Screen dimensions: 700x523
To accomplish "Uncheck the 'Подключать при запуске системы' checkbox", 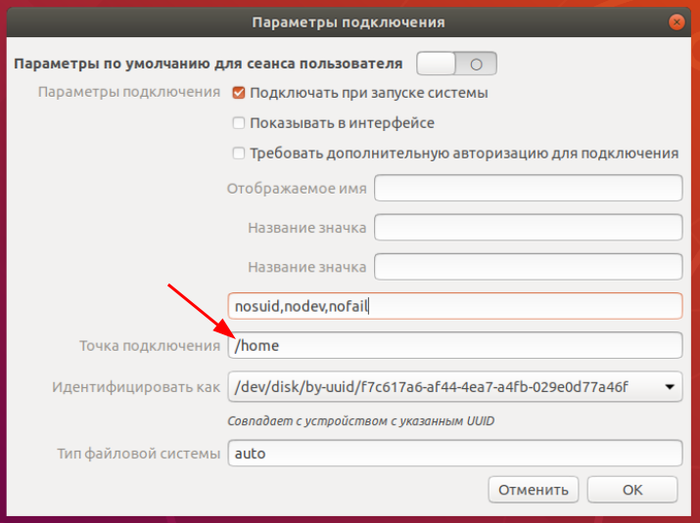I will [x=238, y=93].
